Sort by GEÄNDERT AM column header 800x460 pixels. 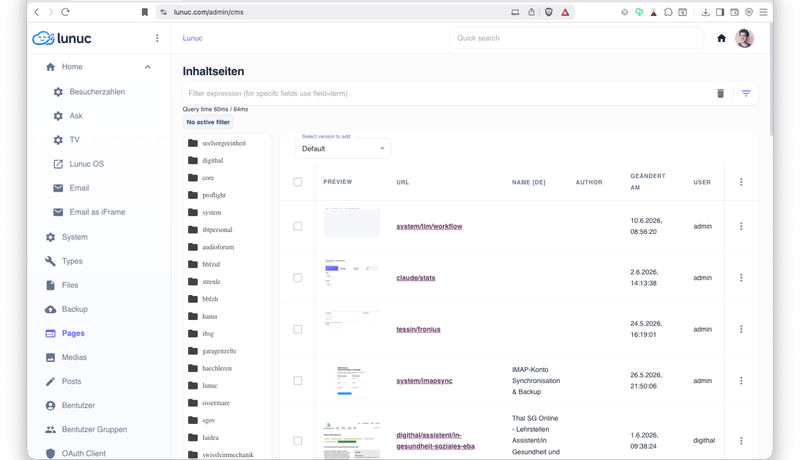point(647,182)
